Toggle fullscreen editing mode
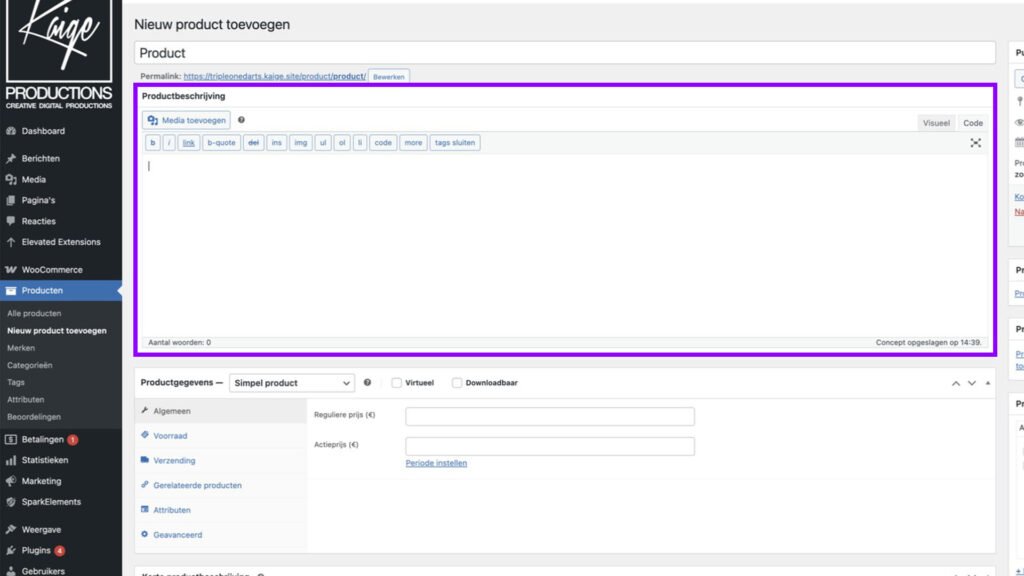The image size is (1024, 576). [x=975, y=142]
